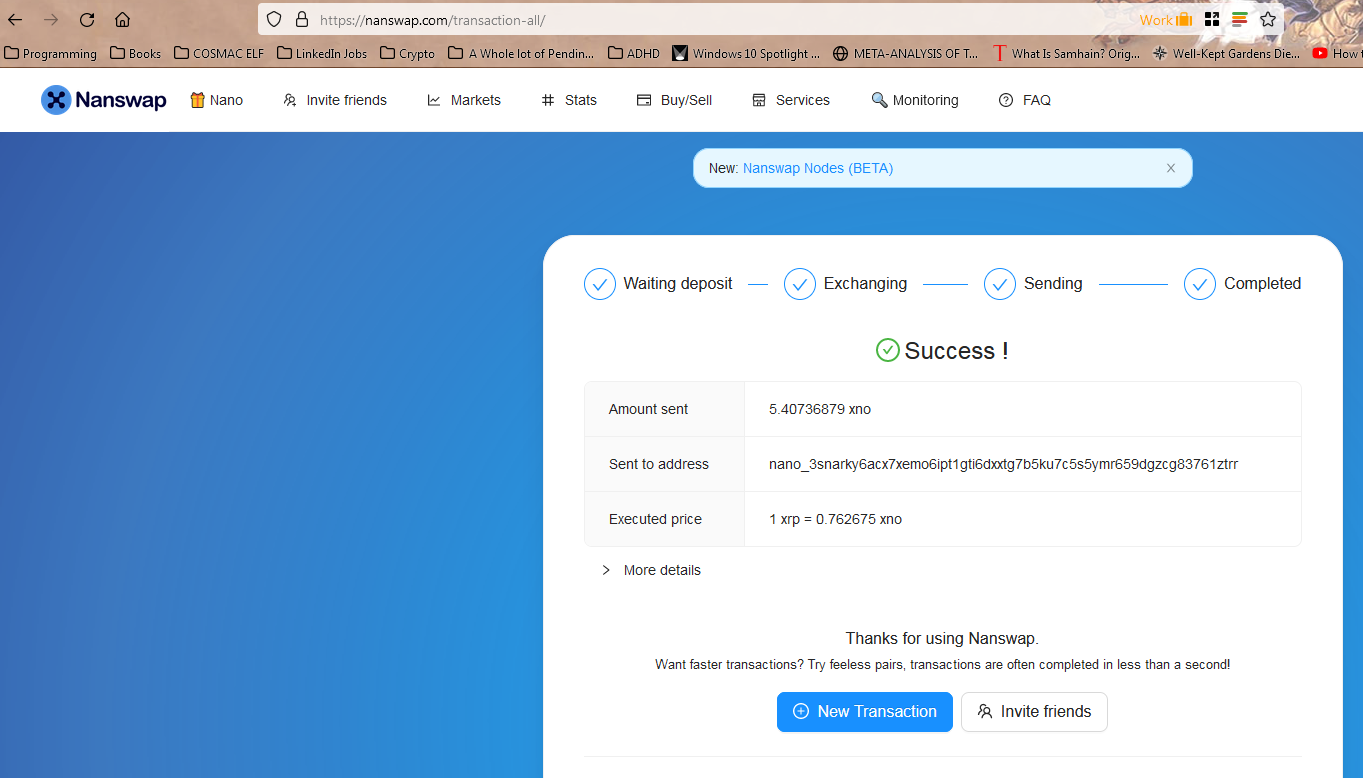Click the Waiting deposit step checkmark

tap(600, 284)
